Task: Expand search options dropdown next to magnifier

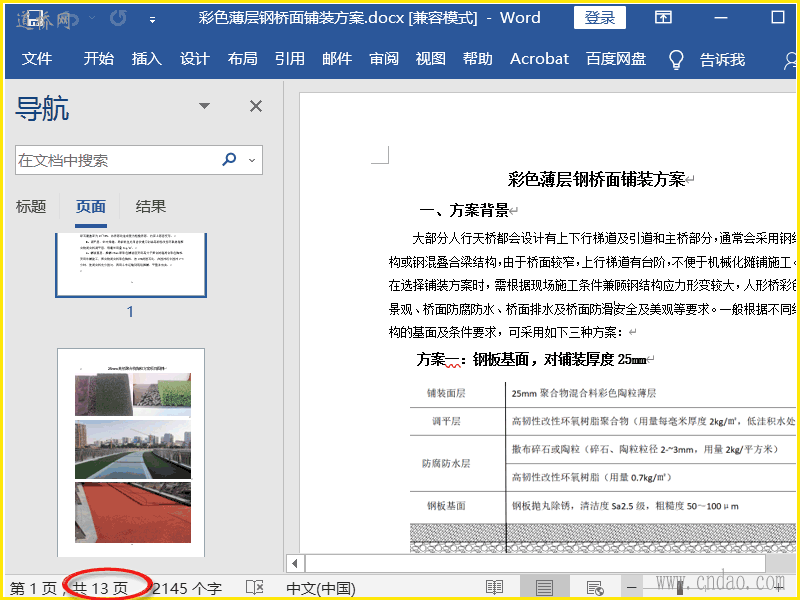Action: [251, 160]
